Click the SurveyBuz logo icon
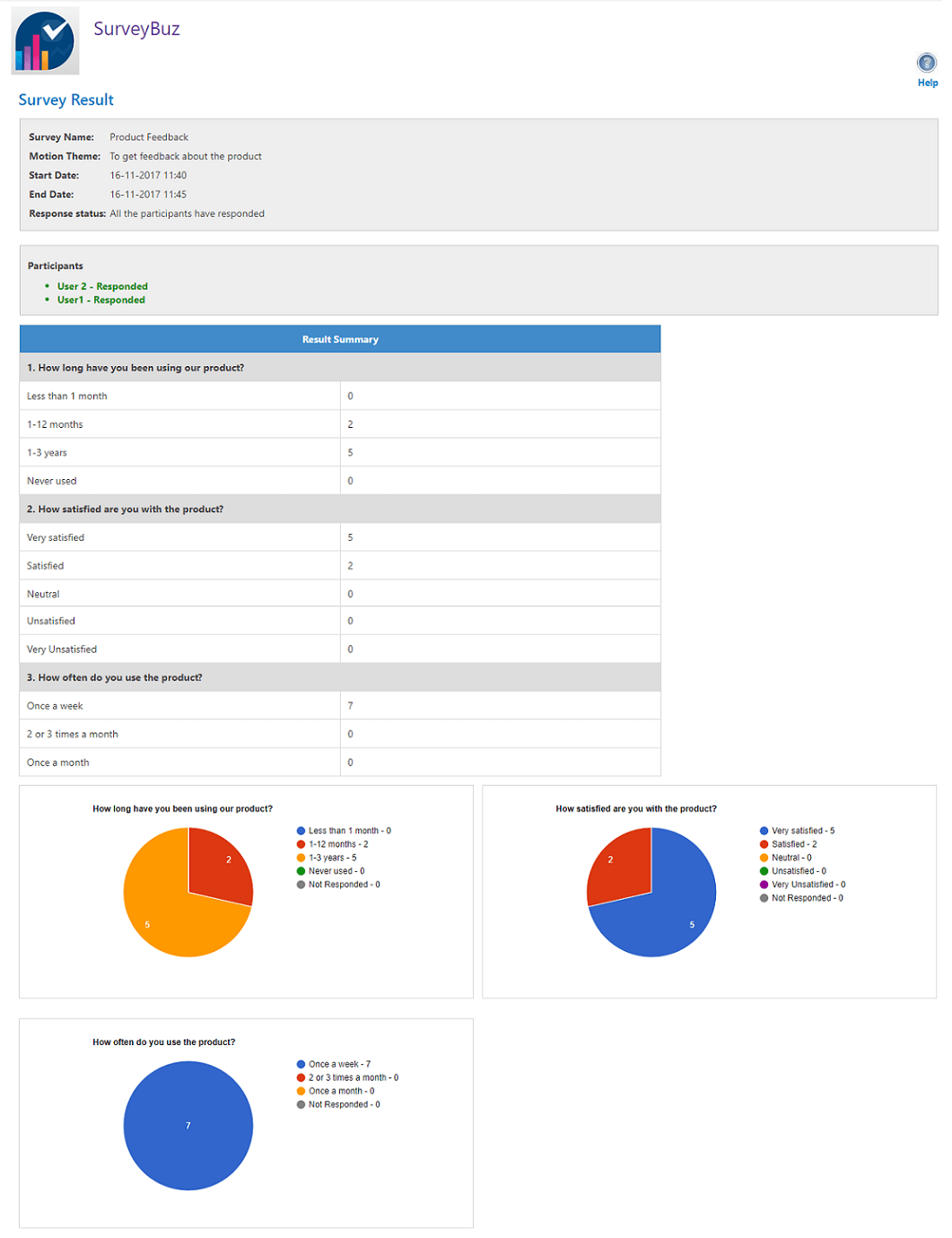Screen dimensions: 952x1238 click(45, 42)
